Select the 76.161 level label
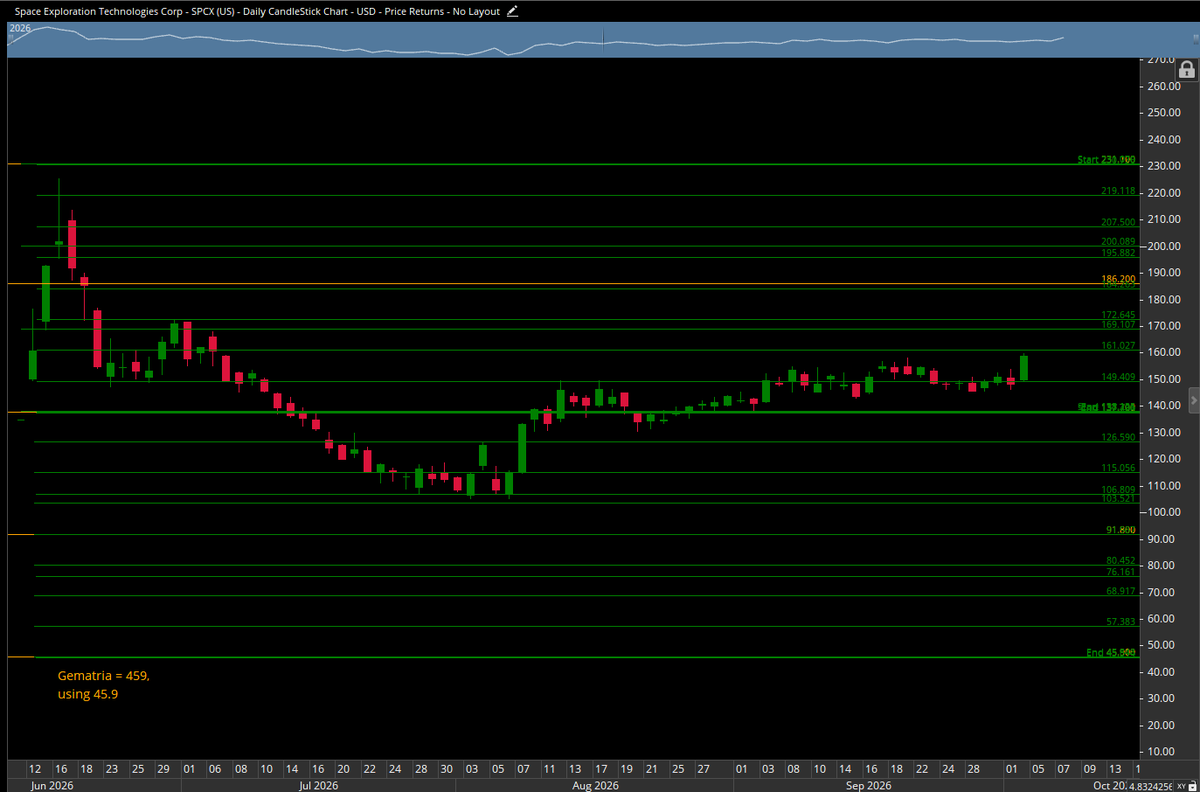1200x792 pixels. [x=1120, y=572]
